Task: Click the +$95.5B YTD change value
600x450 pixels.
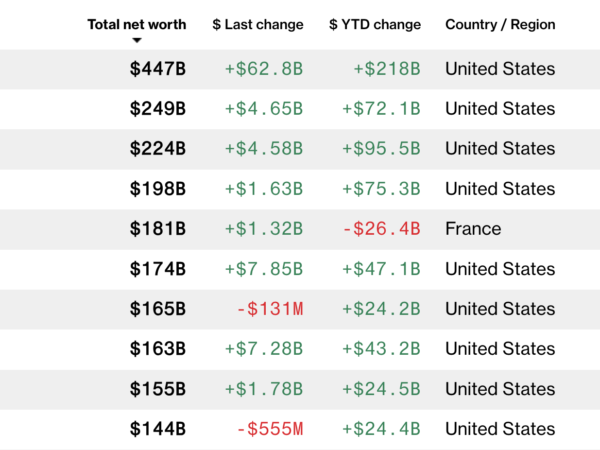Action: pyautogui.click(x=381, y=149)
